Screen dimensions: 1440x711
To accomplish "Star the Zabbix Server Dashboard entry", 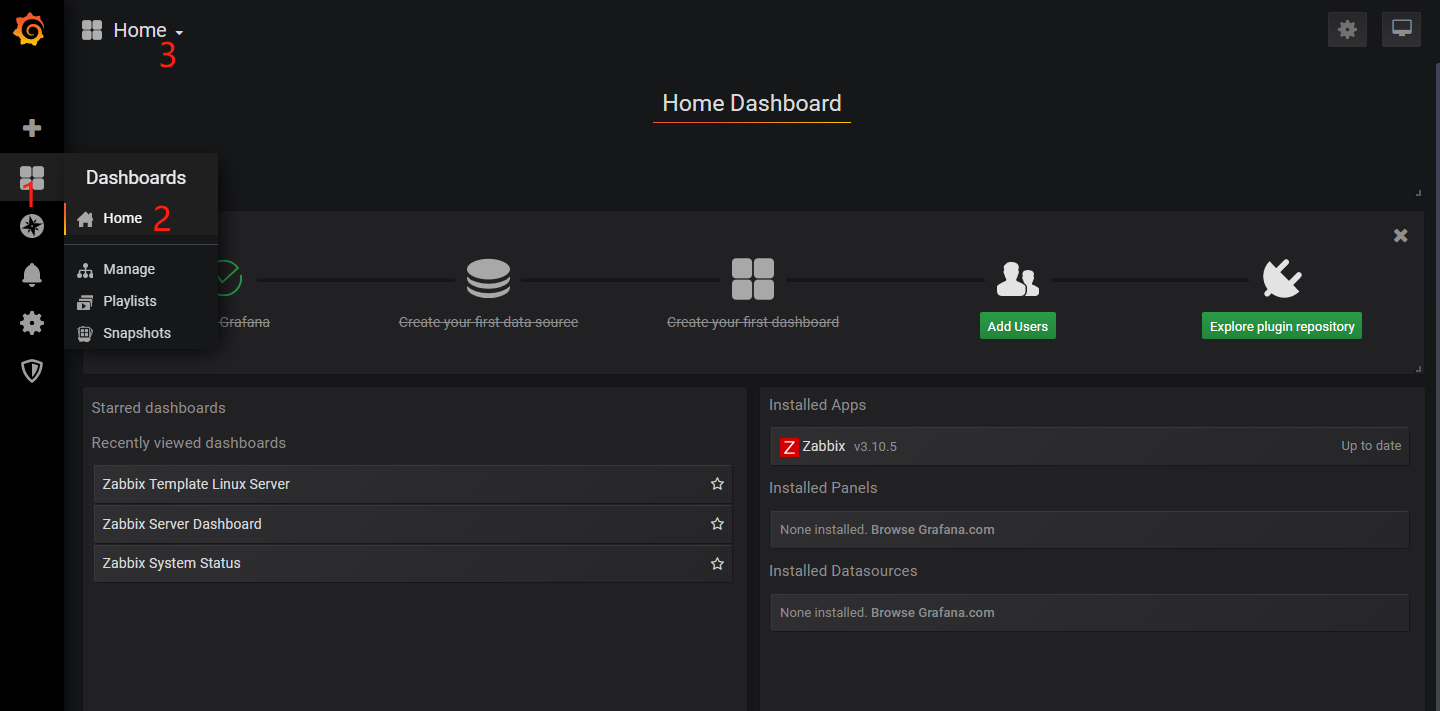I will coord(717,524).
